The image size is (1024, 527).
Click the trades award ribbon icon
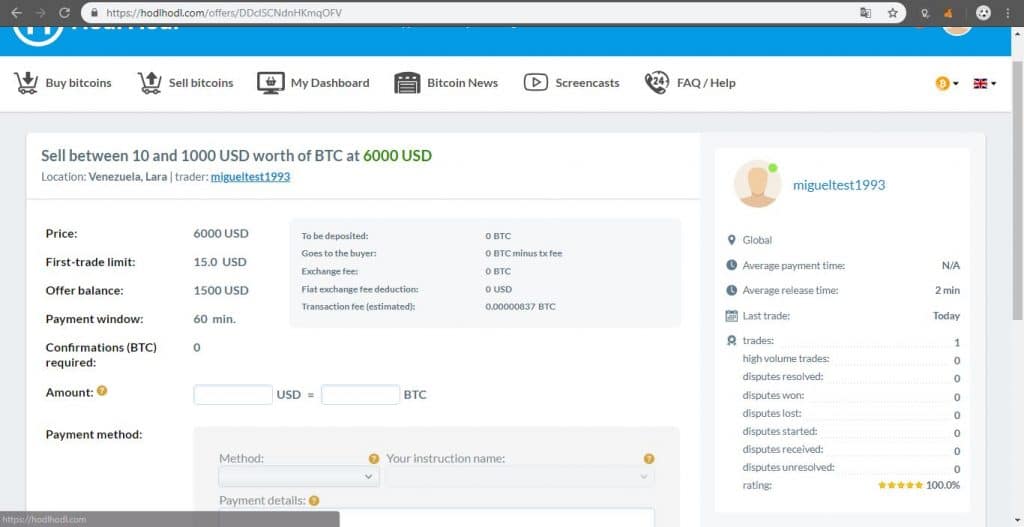pos(731,341)
